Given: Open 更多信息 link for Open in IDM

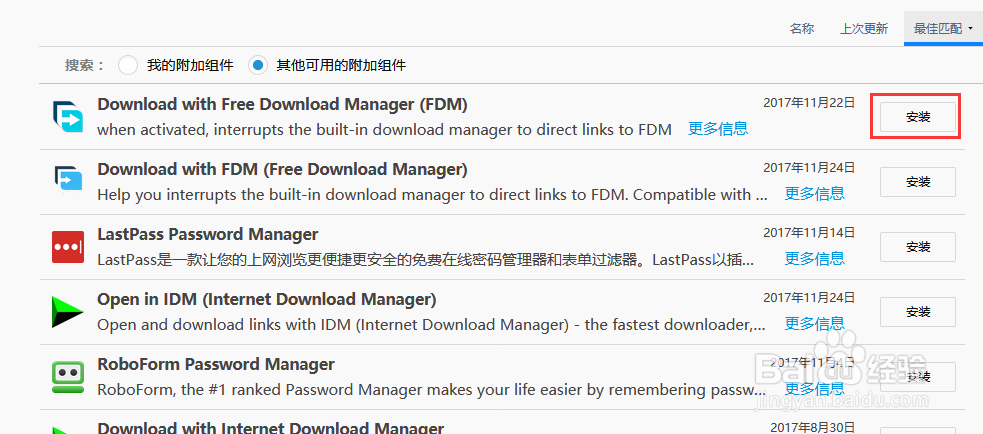Looking at the screenshot, I should point(814,324).
